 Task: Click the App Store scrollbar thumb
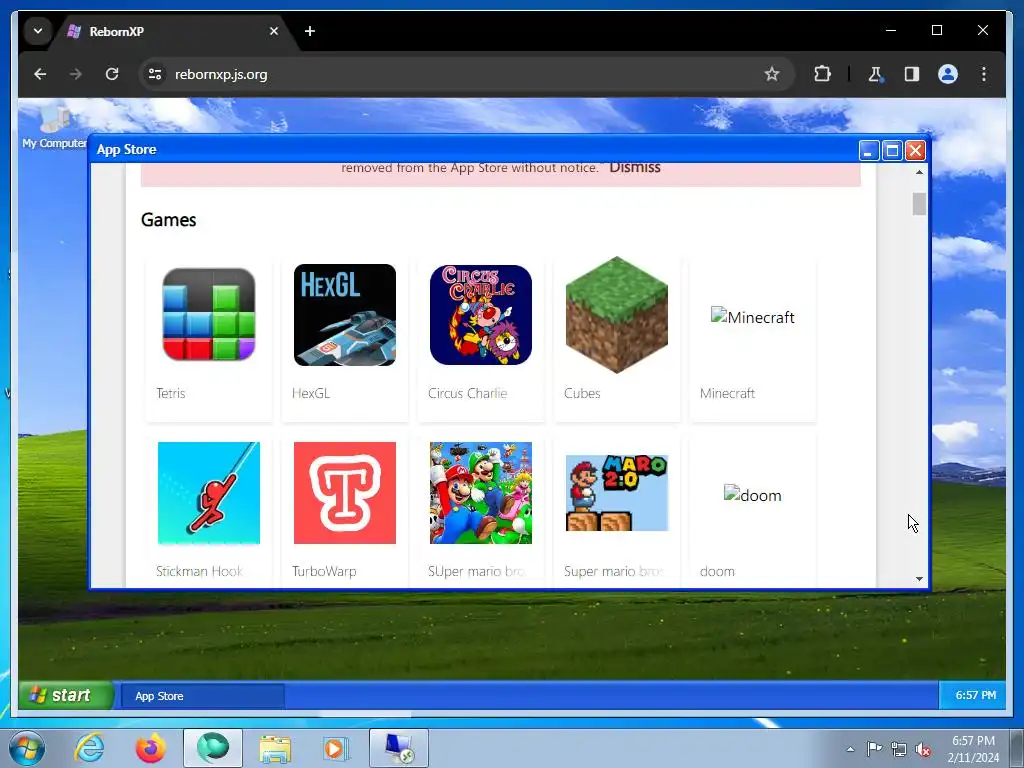pos(920,204)
